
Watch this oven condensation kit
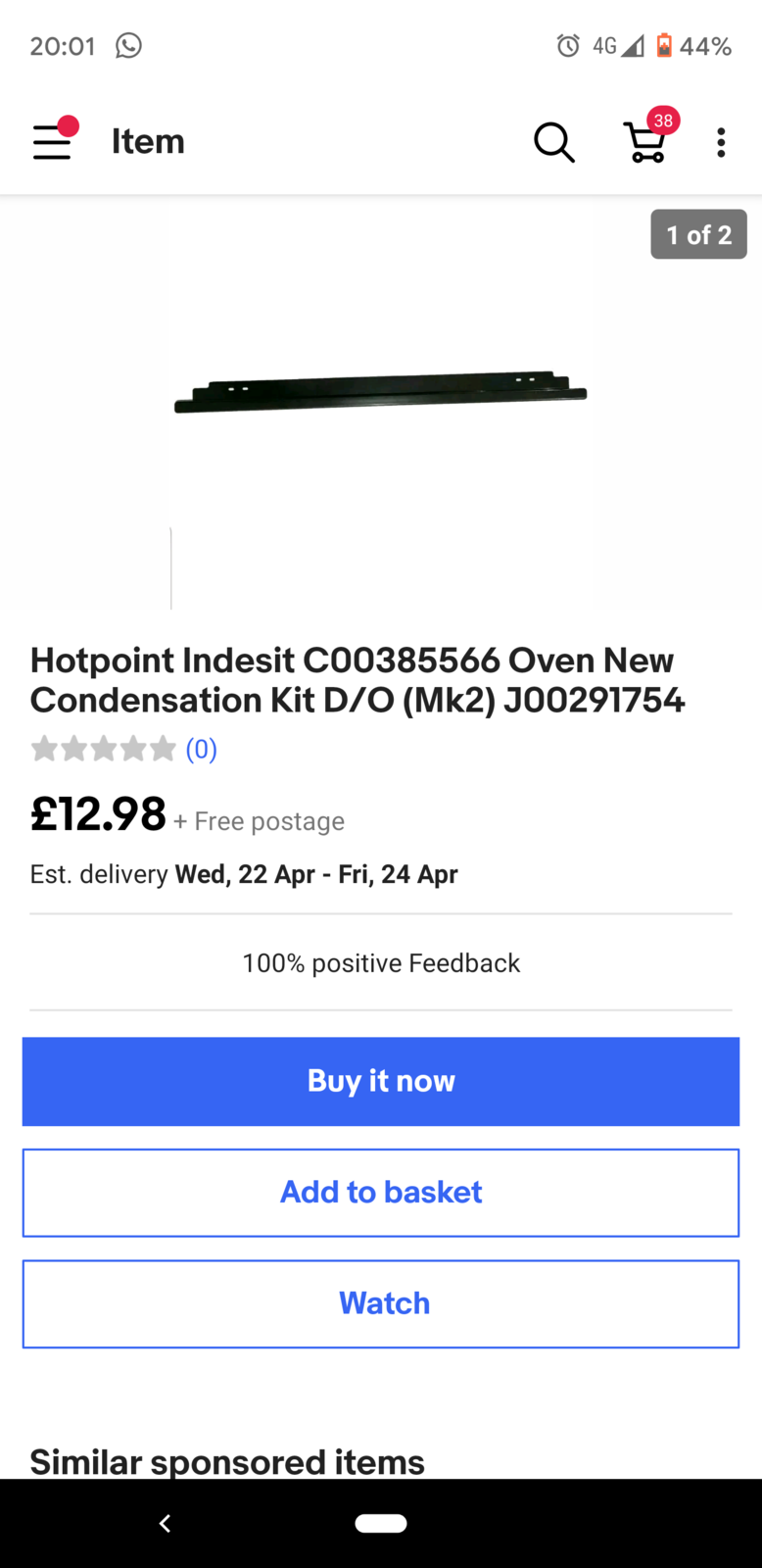pyautogui.click(x=381, y=1303)
